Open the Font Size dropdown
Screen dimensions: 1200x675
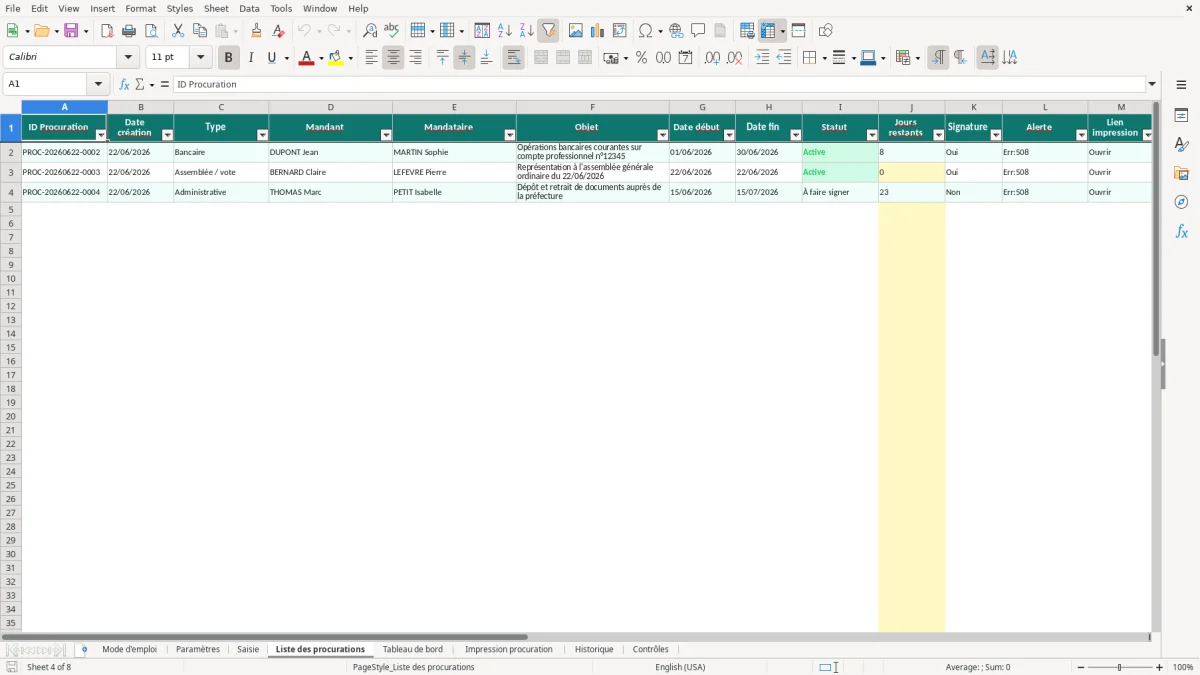200,58
